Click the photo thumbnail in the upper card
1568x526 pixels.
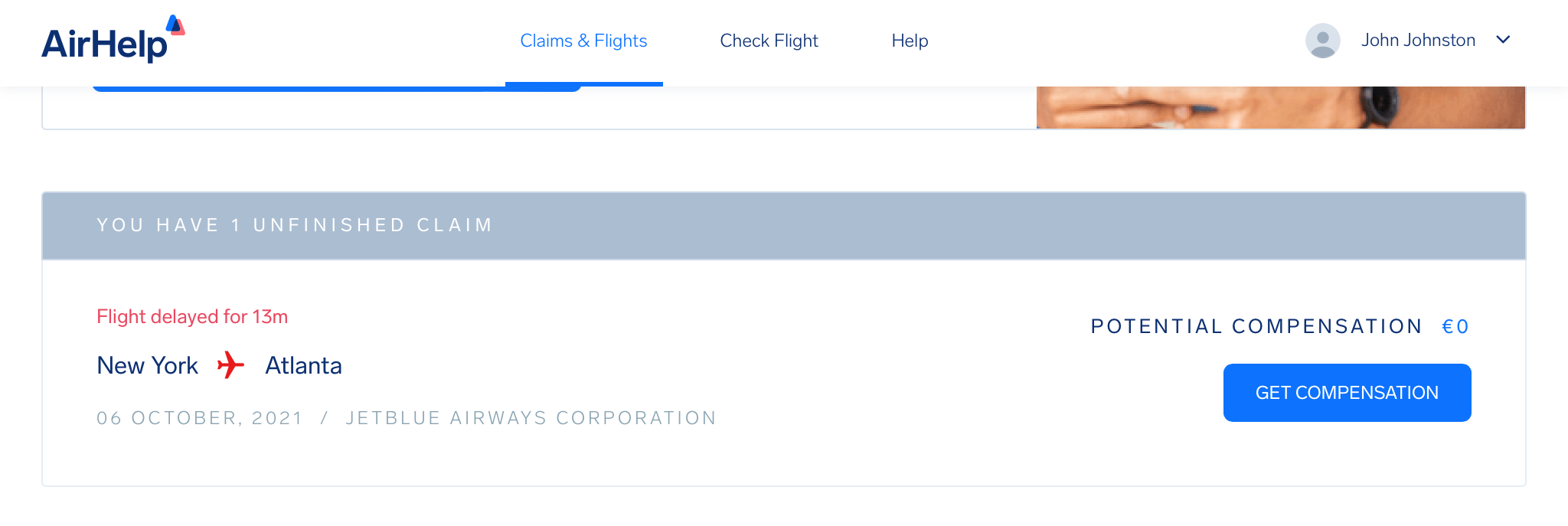[x=1280, y=107]
